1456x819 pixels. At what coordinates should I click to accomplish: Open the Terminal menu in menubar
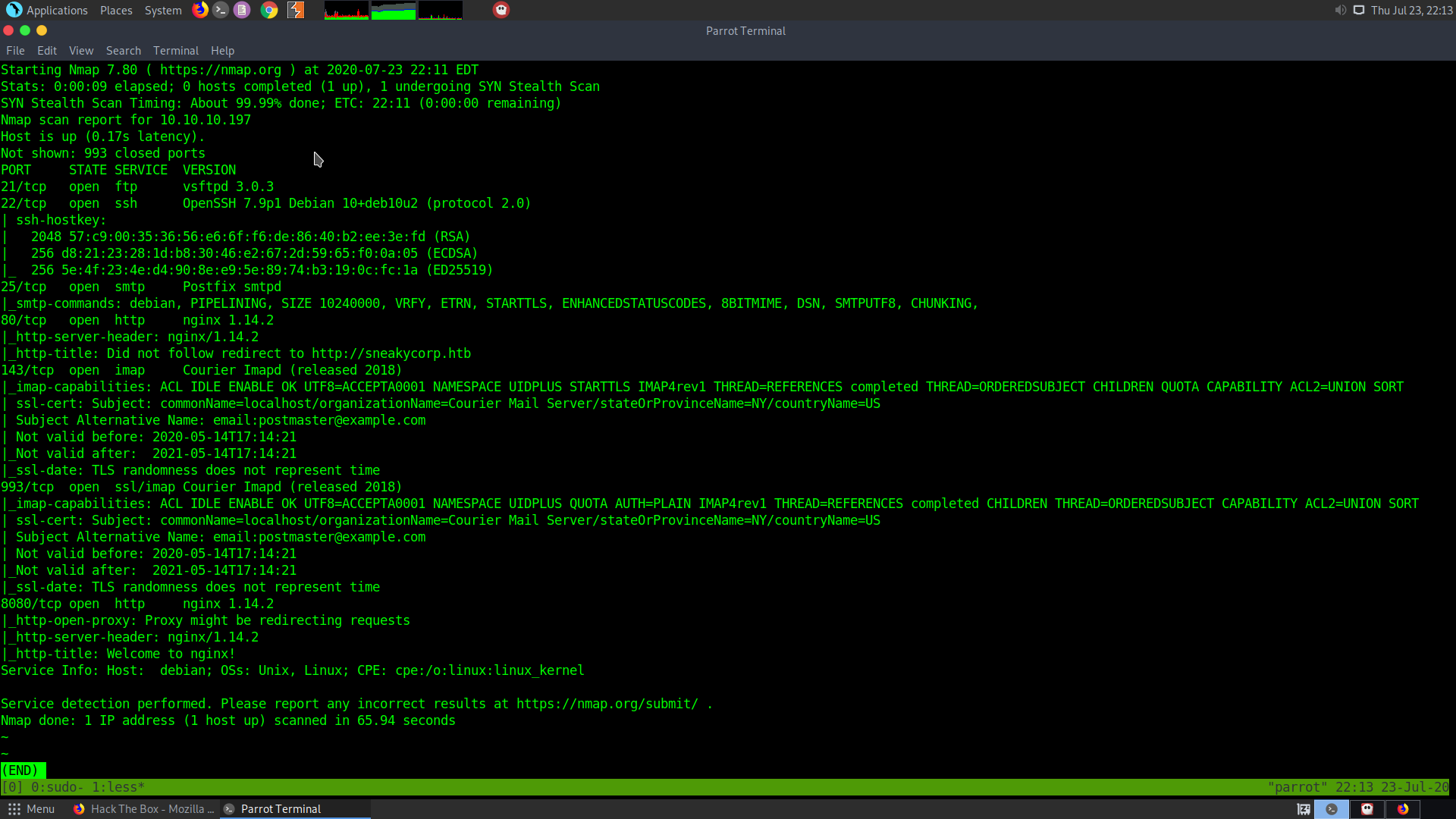pos(175,51)
